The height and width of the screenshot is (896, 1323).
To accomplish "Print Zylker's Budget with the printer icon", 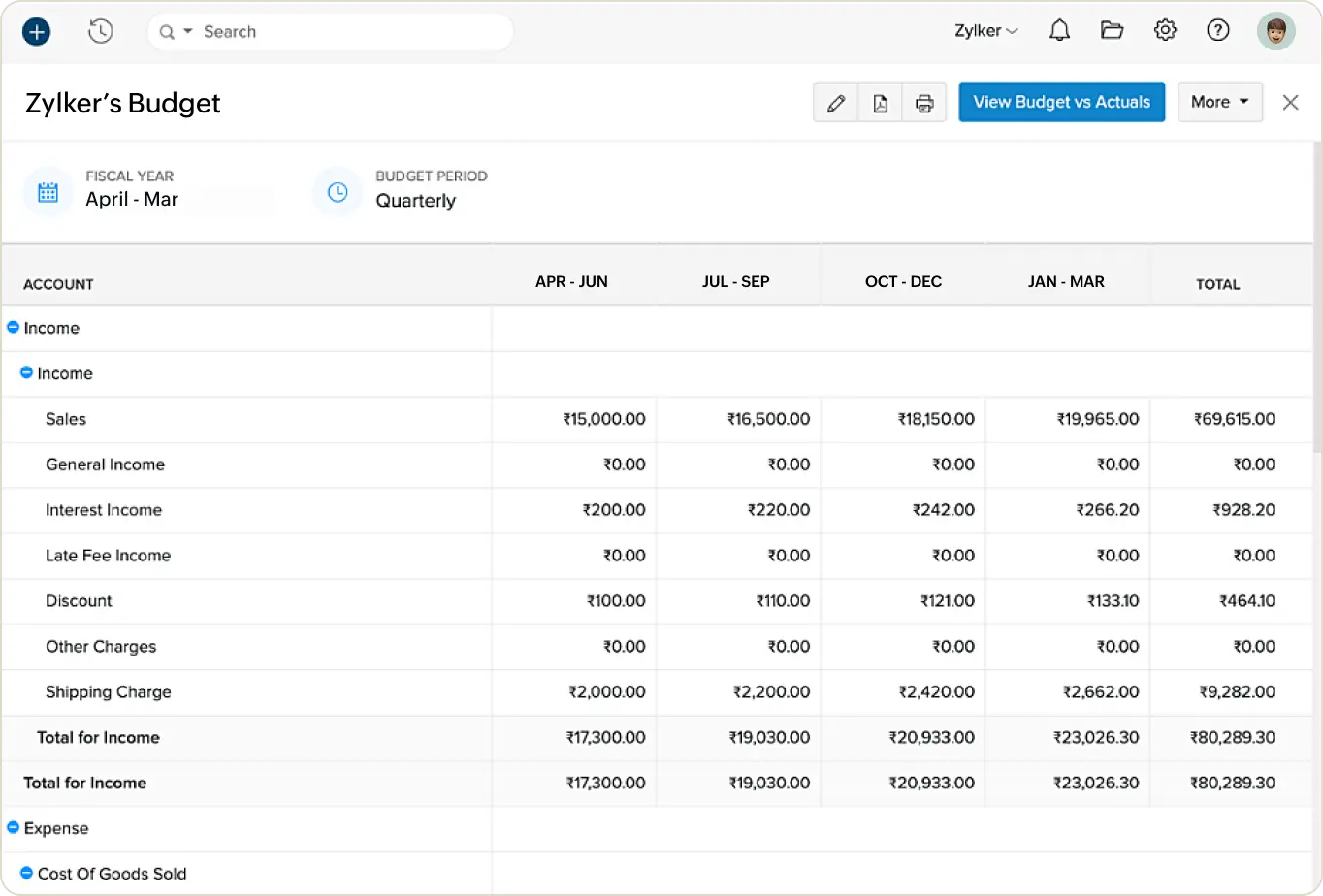I will pyautogui.click(x=923, y=102).
